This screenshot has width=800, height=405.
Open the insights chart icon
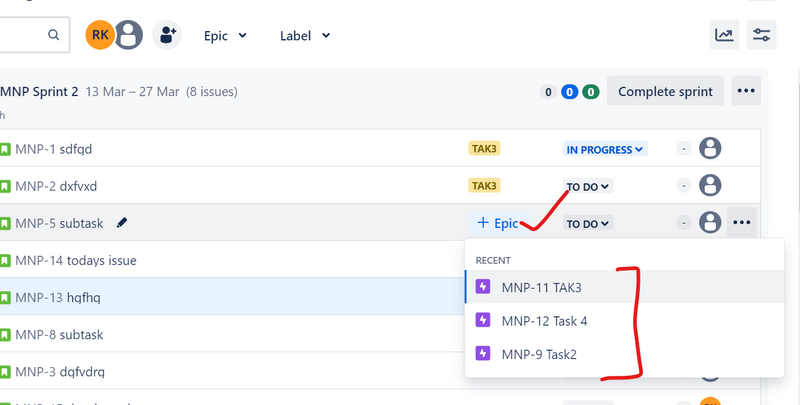[724, 35]
